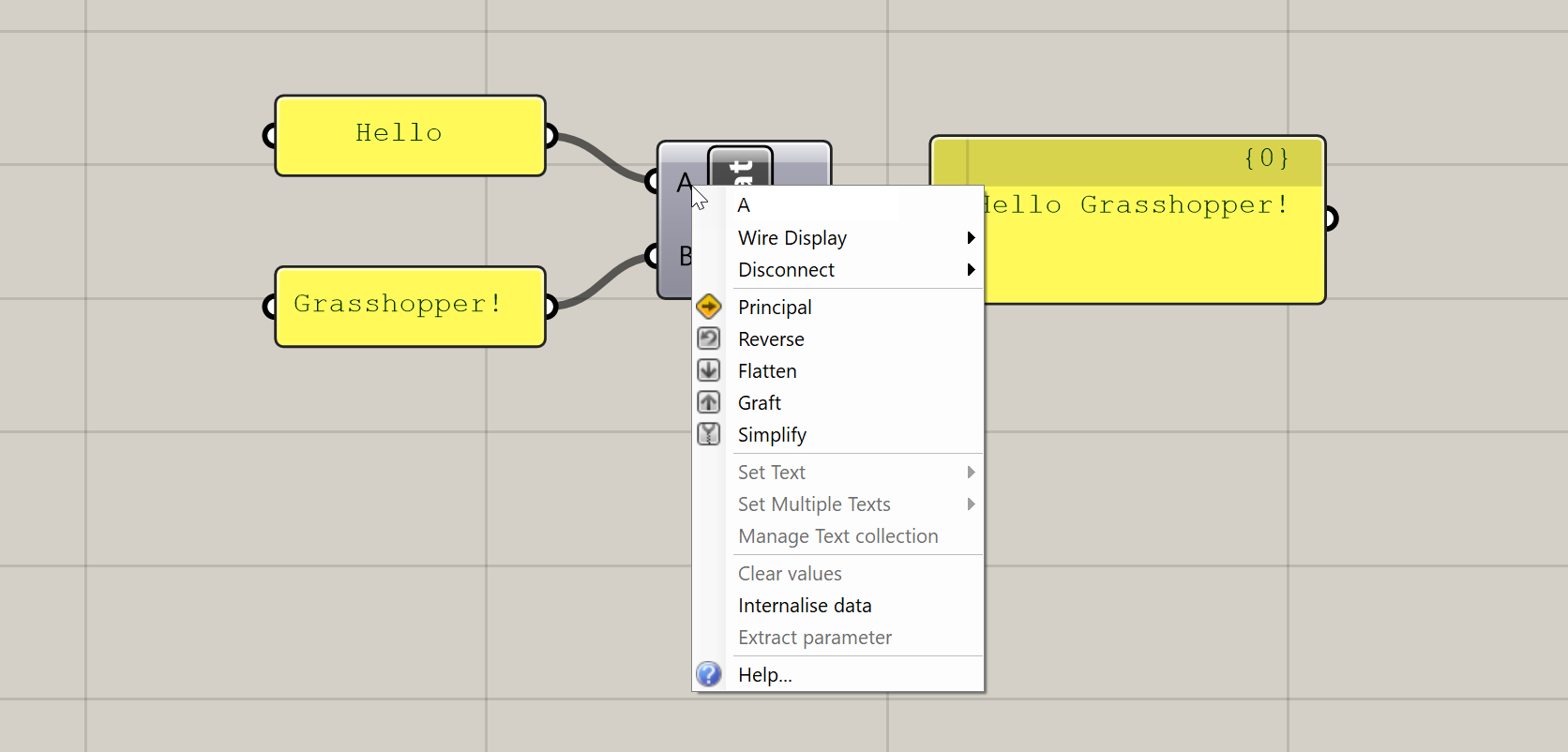Click the A input grip on Concatenate
The image size is (1568, 752).
[x=652, y=180]
